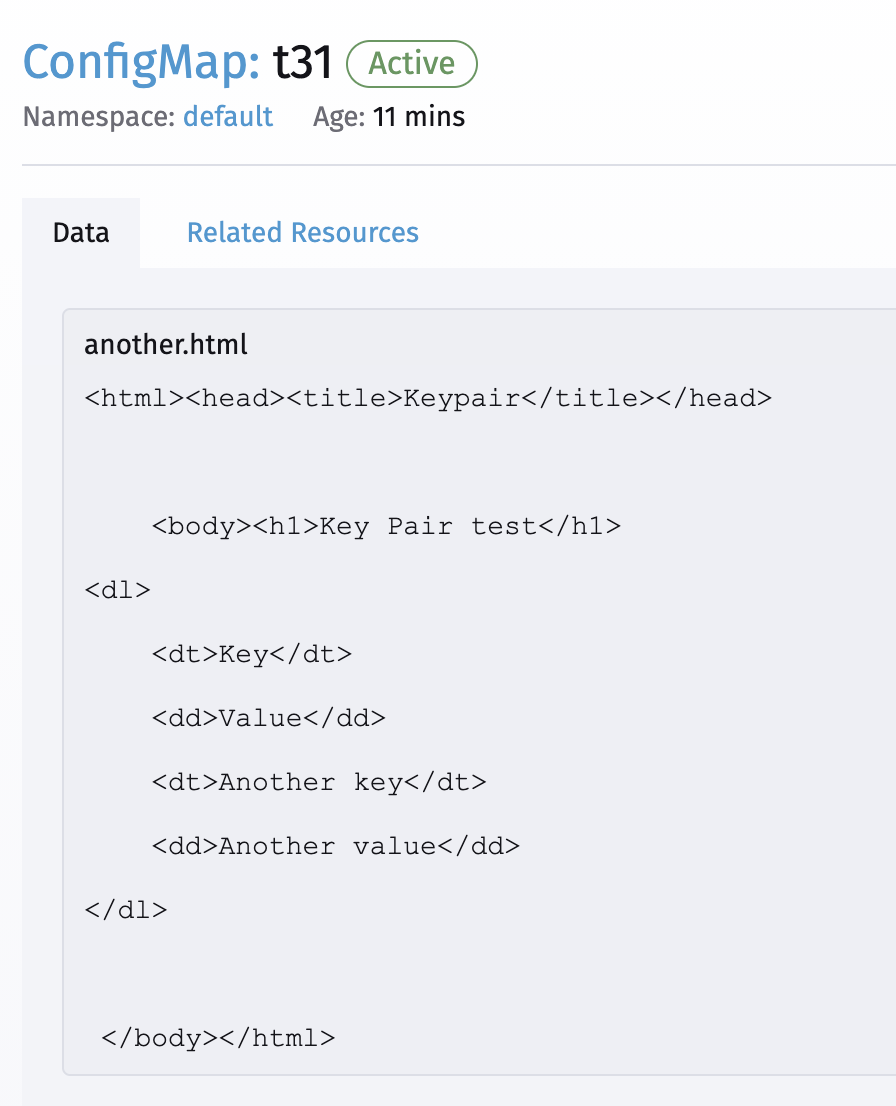Click the Another key line
896x1106 pixels.
point(318,781)
